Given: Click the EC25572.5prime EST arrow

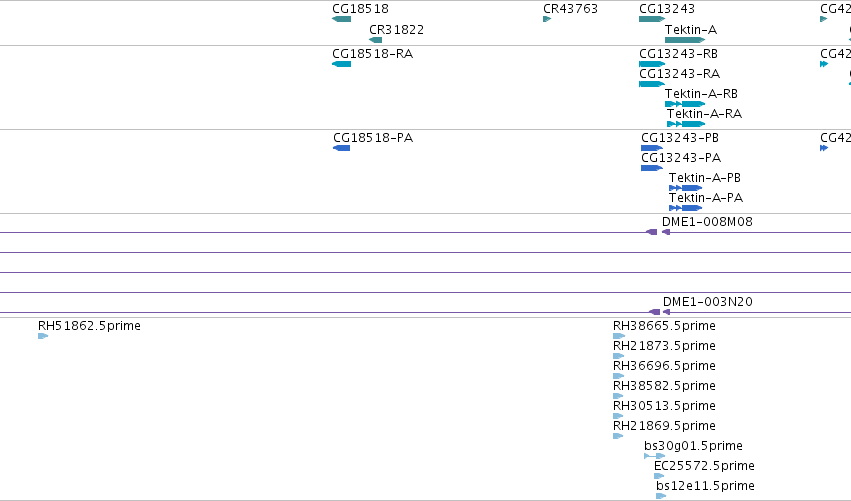Looking at the screenshot, I should click(x=659, y=476).
